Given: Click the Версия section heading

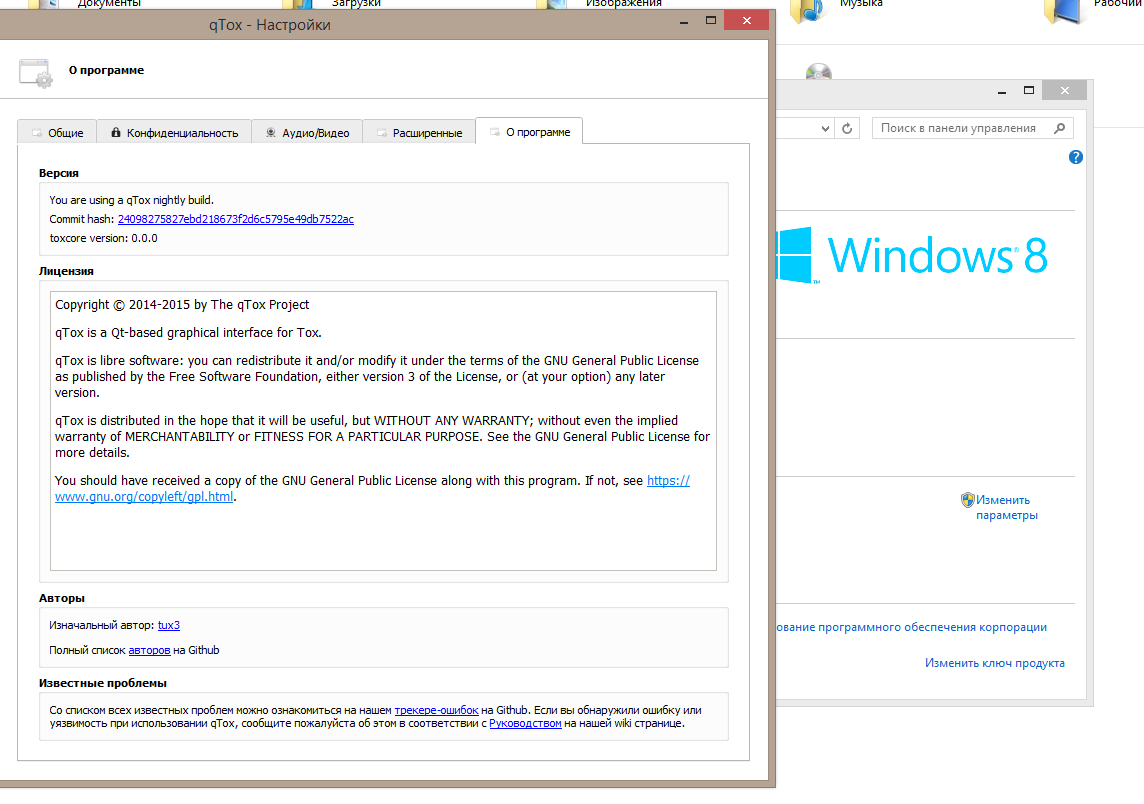Looking at the screenshot, I should tap(58, 173).
